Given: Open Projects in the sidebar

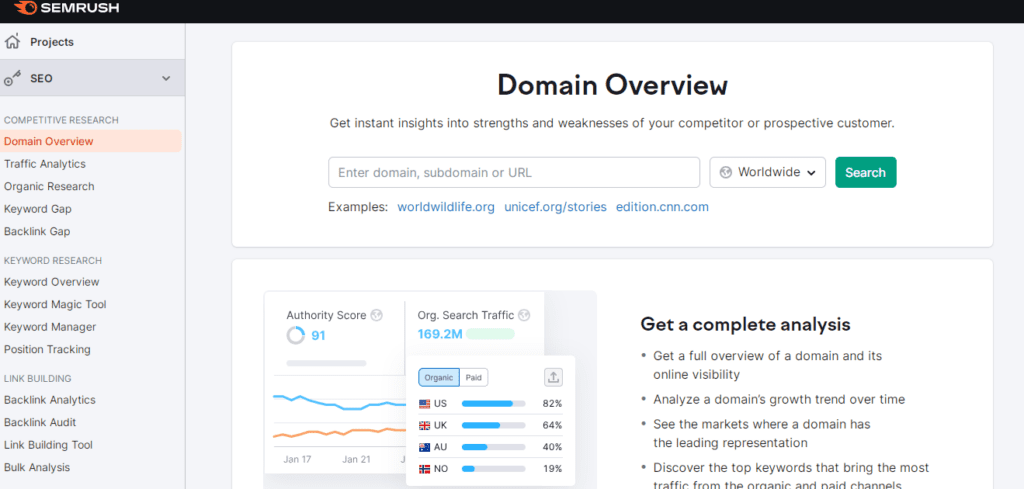Looking at the screenshot, I should pyautogui.click(x=52, y=42).
